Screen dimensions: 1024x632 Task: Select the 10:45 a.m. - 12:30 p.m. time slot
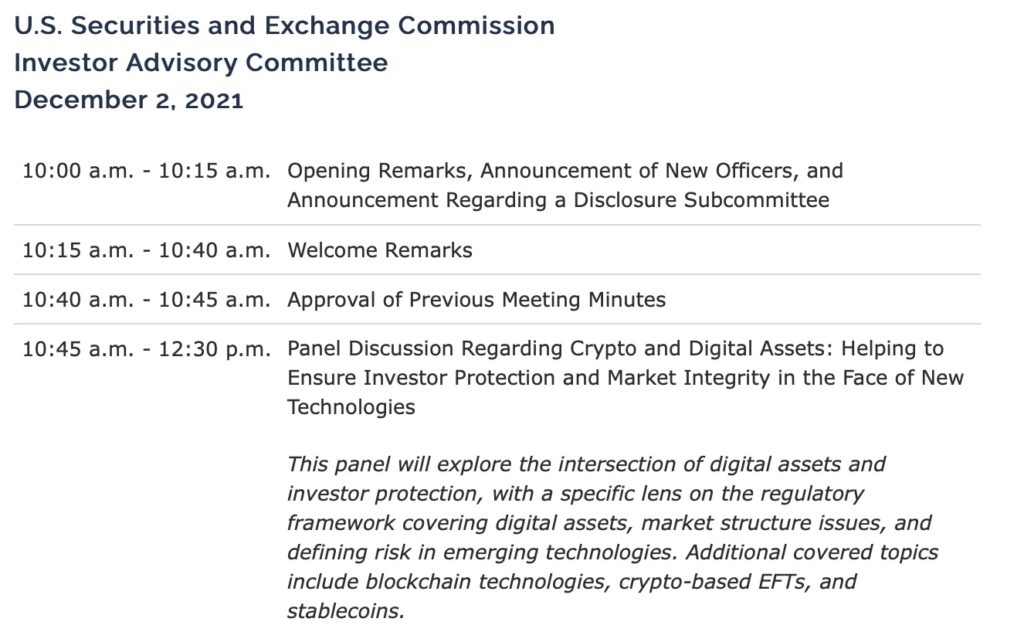point(146,349)
